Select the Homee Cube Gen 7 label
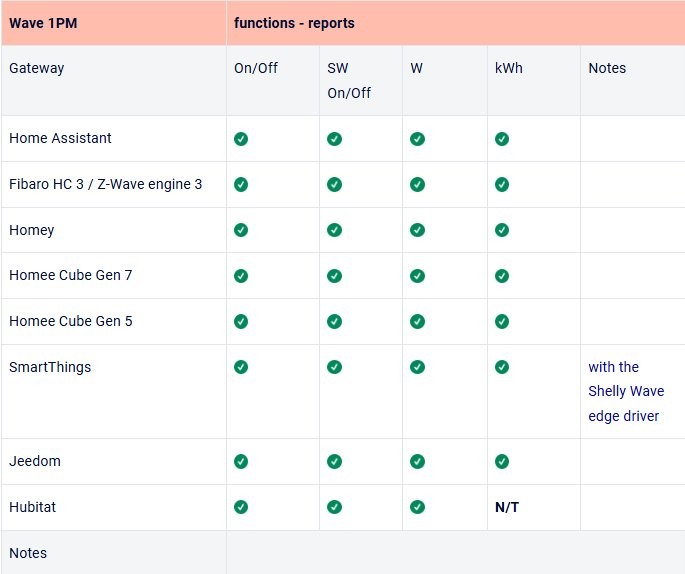Viewport: 685px width, 574px height. pyautogui.click(x=71, y=275)
